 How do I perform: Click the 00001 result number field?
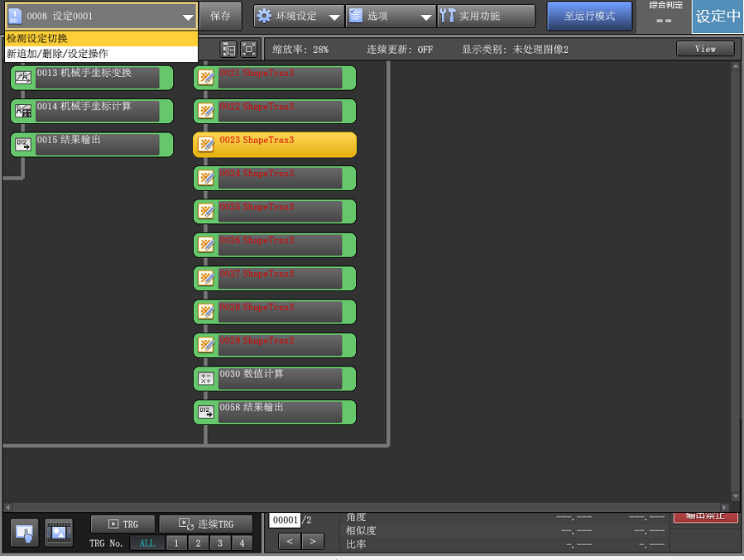(285, 520)
